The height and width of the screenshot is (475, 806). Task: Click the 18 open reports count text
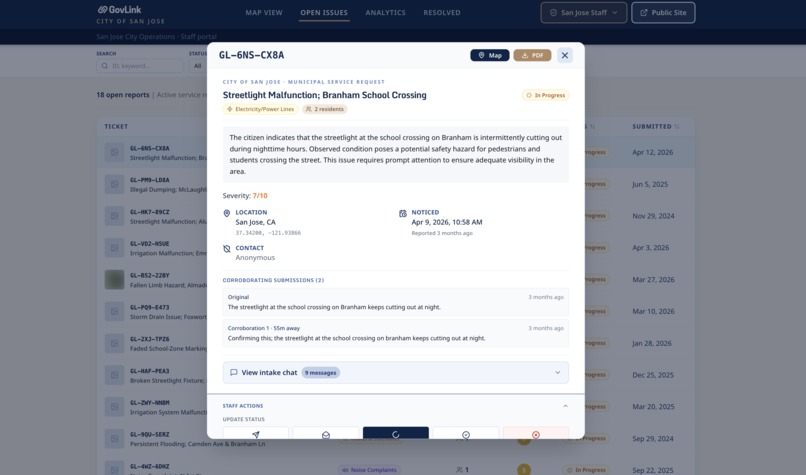(x=123, y=95)
